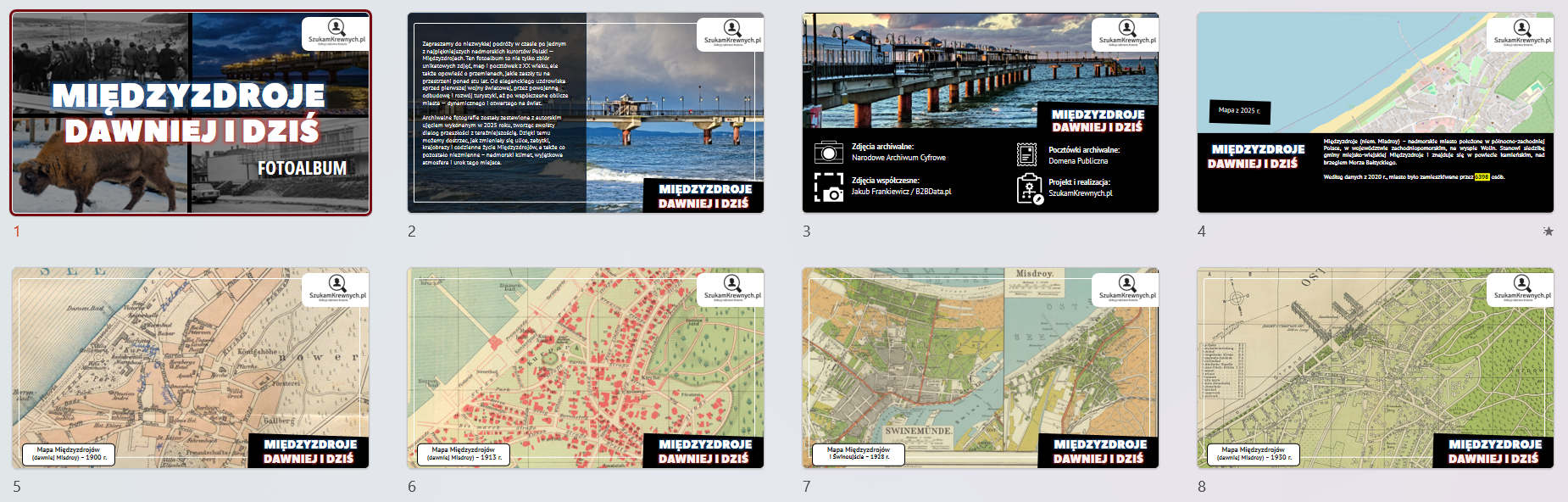Click the 'Mapa z 2025 r.' label on slide 4

[x=1238, y=110]
